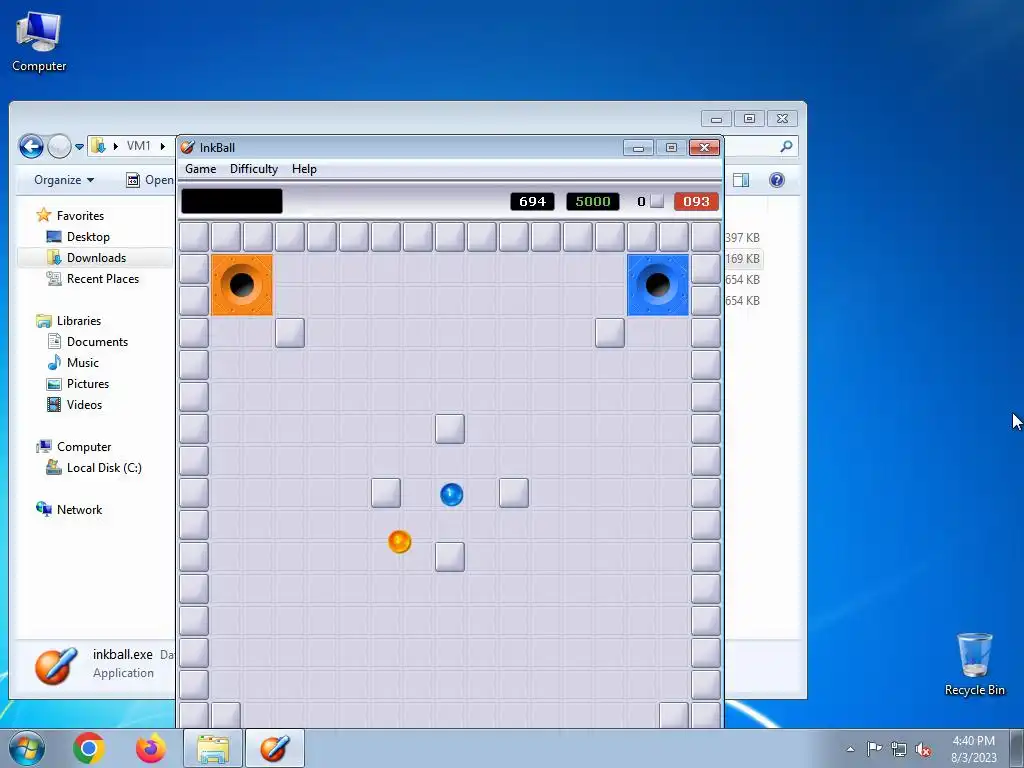Click the Explorer help question-mark icon
This screenshot has height=768, width=1024.
pyautogui.click(x=776, y=180)
